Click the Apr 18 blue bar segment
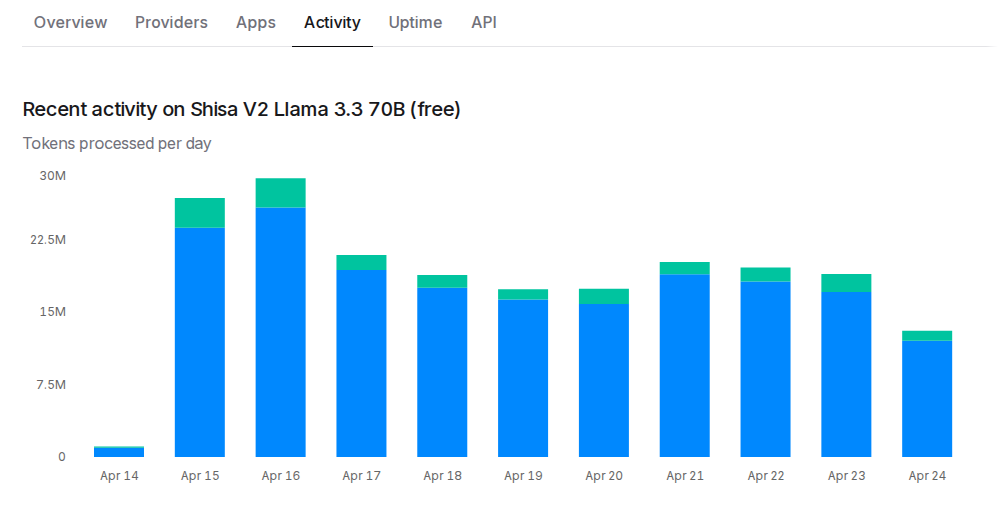 (442, 372)
